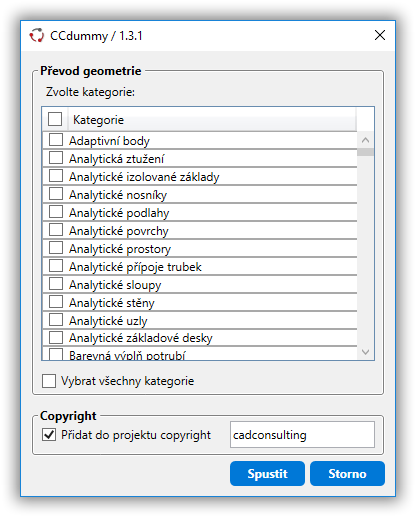
Task: Select the Analytické sloupy checkbox
Action: (56, 284)
